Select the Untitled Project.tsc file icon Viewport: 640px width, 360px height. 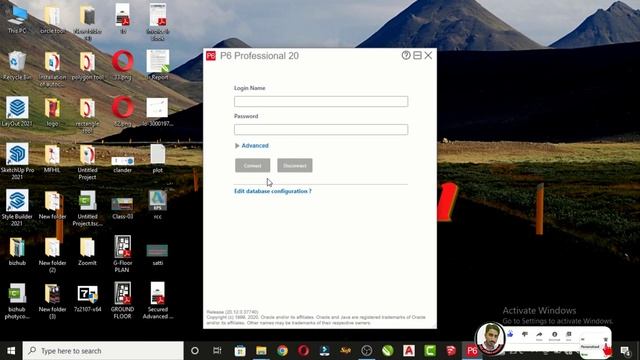coord(87,208)
